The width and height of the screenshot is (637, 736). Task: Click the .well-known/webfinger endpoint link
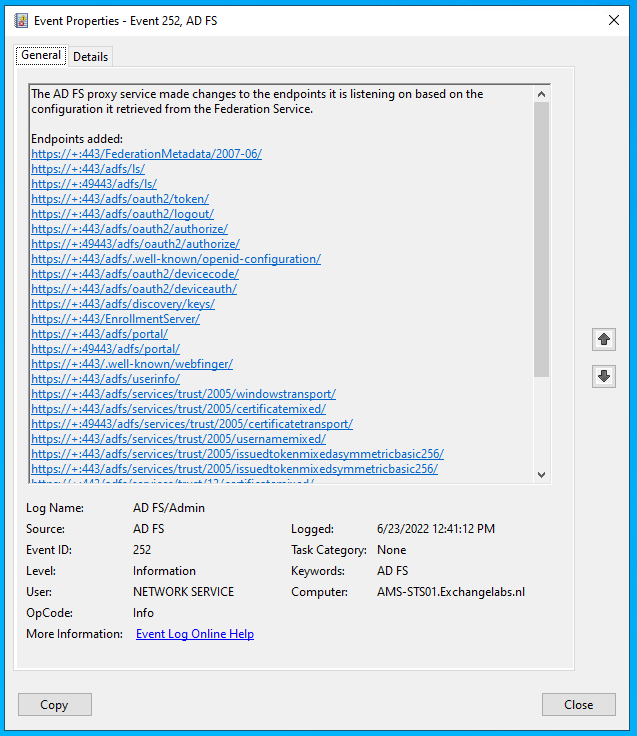pos(132,364)
